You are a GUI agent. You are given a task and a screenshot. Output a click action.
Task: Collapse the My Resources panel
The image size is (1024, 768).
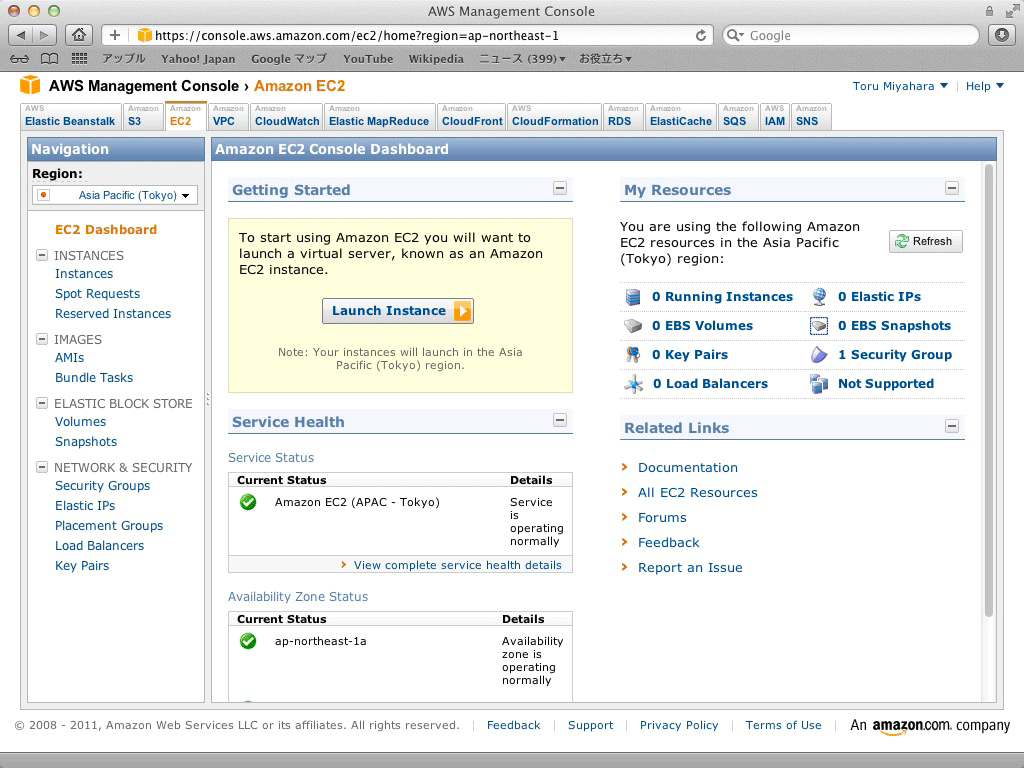[952, 188]
